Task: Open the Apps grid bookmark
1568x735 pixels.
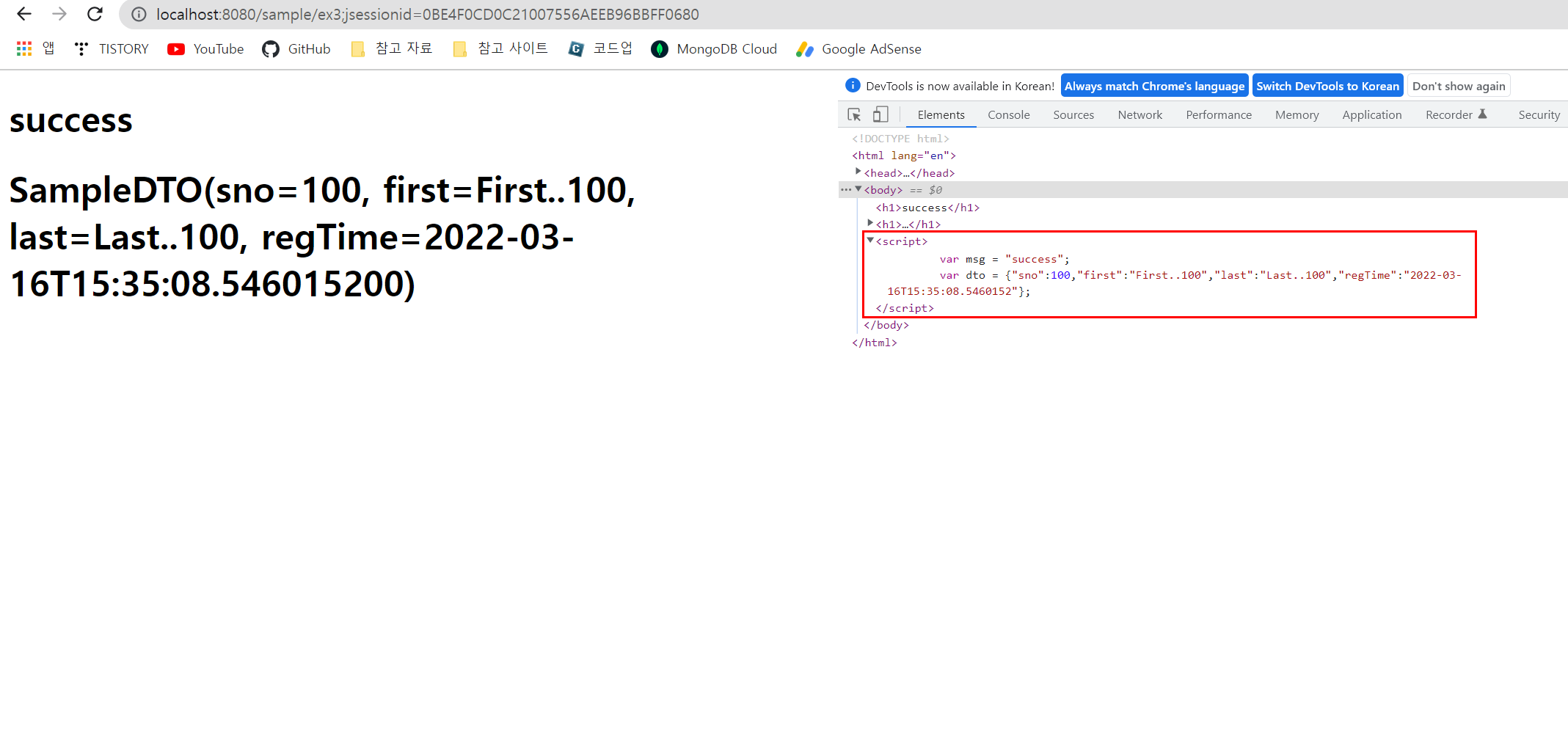Action: pyautogui.click(x=35, y=49)
